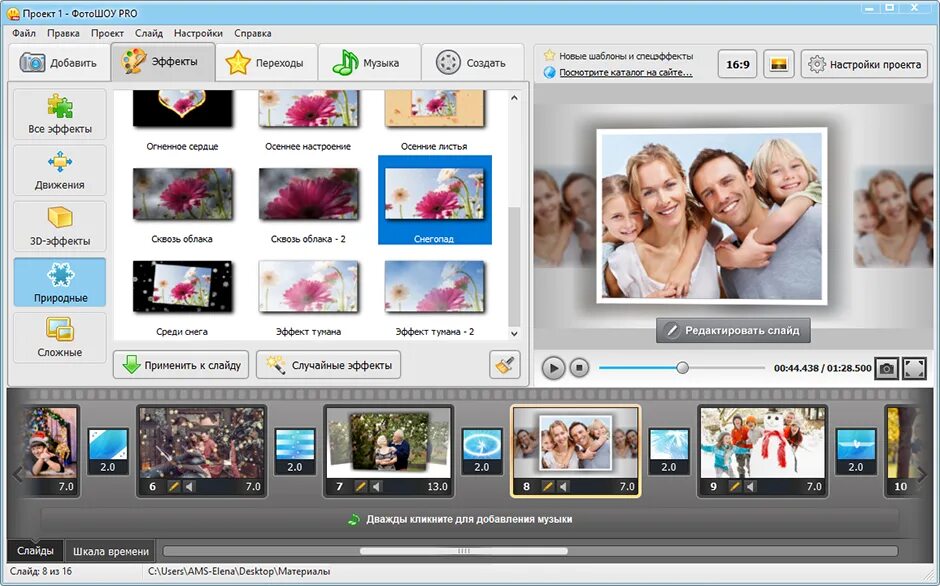
Task: Toggle sound icon on slide 6
Action: 189,486
